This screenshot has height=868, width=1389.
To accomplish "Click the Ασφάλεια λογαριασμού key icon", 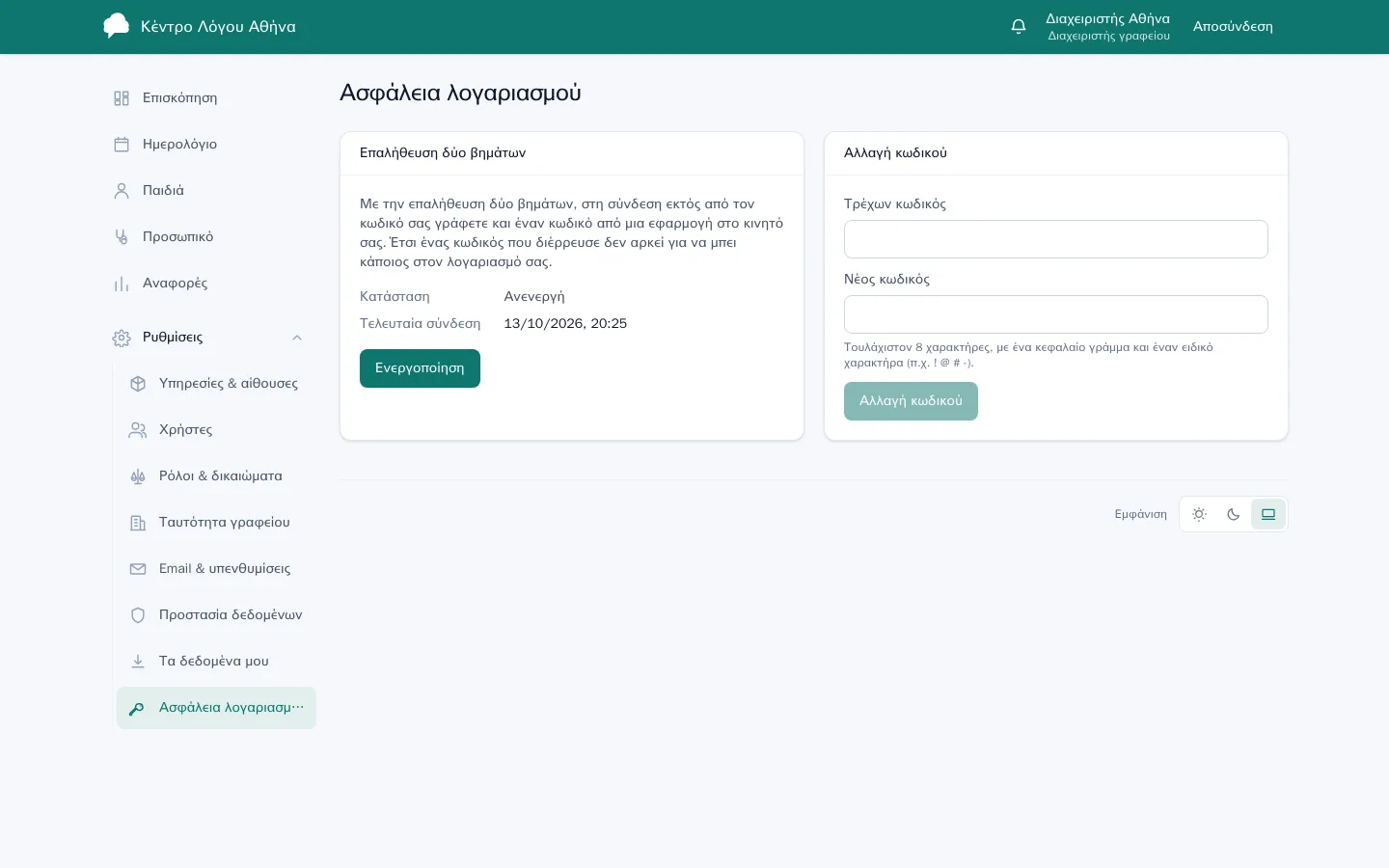I will pos(138,708).
